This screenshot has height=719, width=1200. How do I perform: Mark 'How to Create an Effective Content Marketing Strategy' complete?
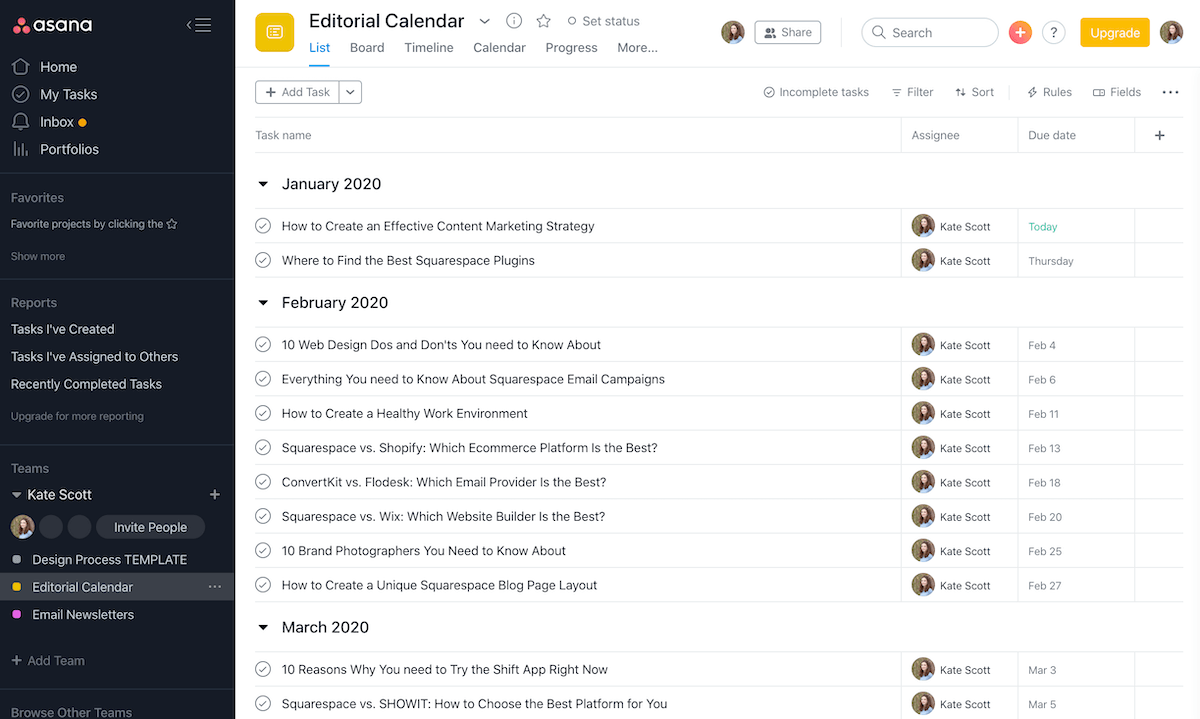[x=263, y=226]
